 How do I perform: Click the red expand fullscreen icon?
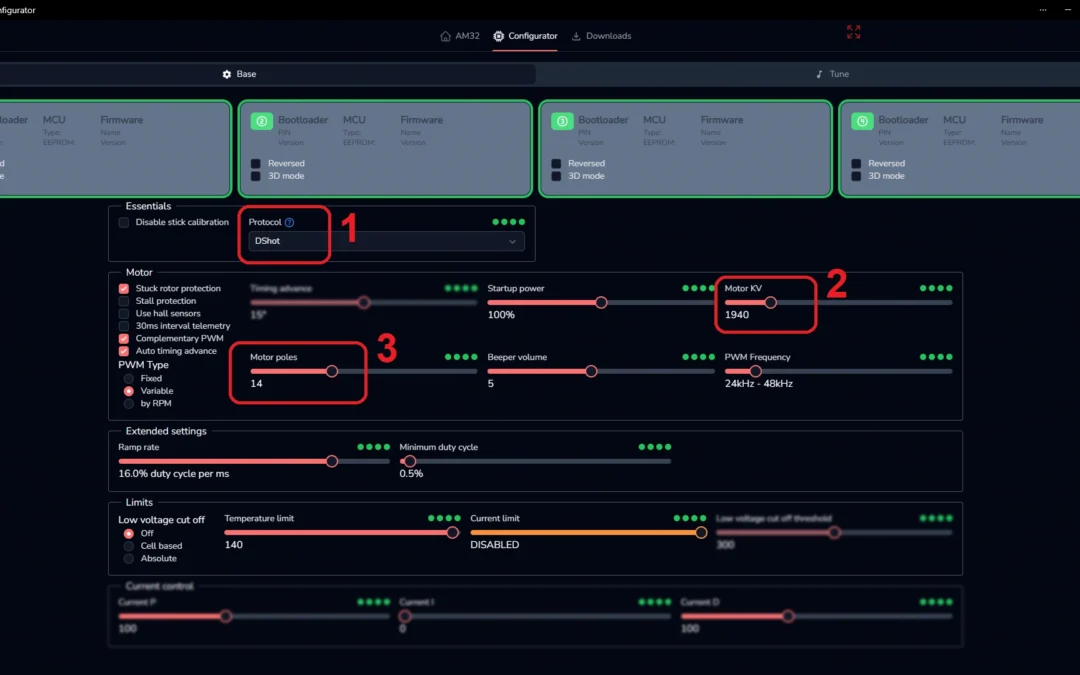click(853, 32)
